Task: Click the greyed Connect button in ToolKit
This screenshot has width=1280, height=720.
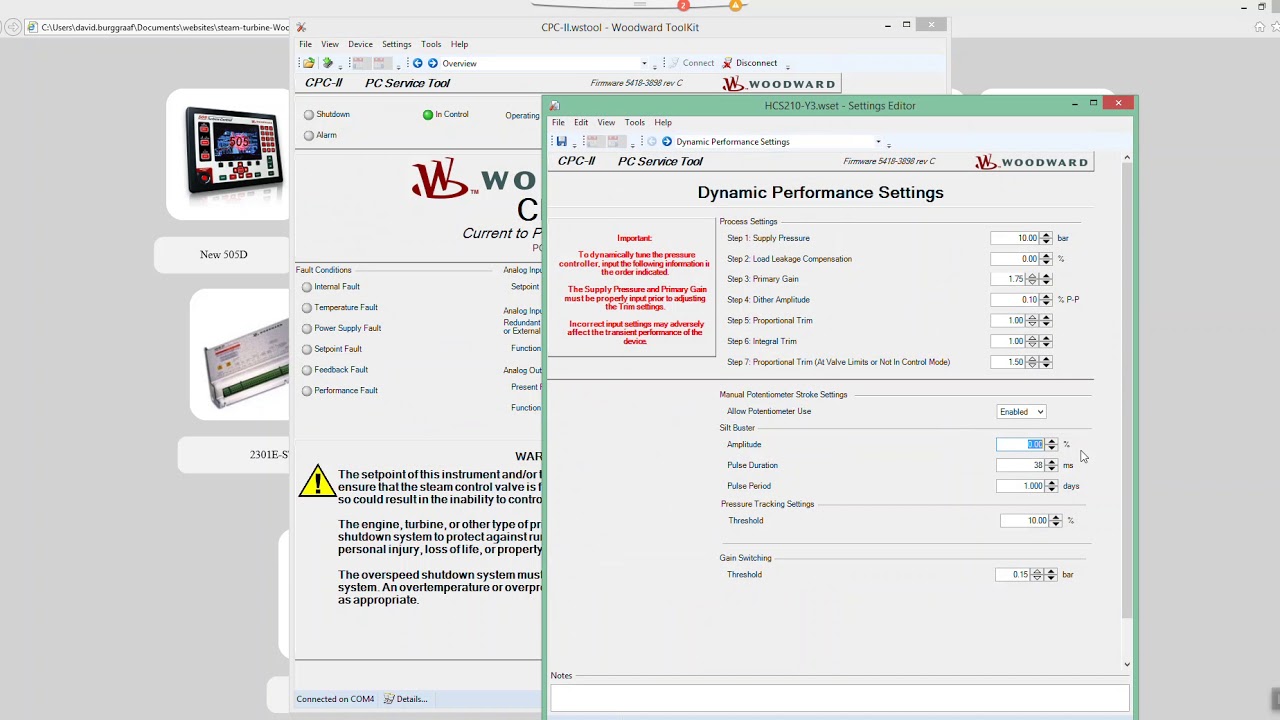Action: 691,63
